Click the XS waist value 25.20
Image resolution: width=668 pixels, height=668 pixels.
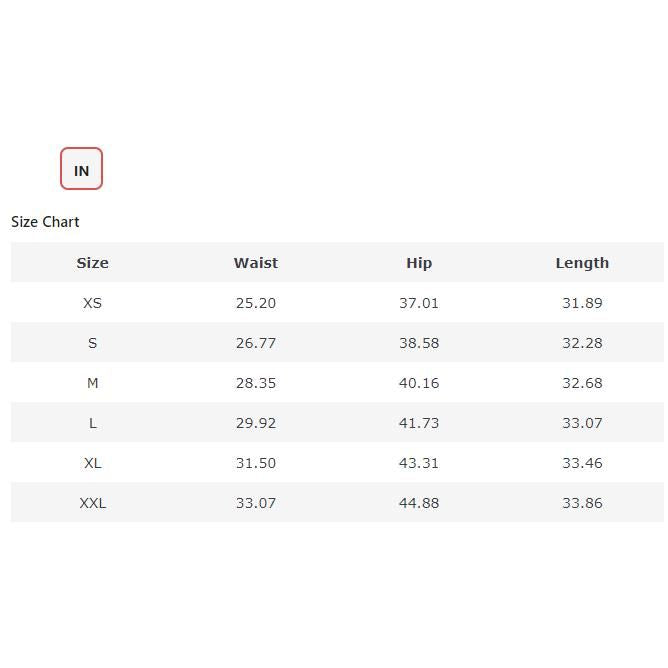coord(256,303)
